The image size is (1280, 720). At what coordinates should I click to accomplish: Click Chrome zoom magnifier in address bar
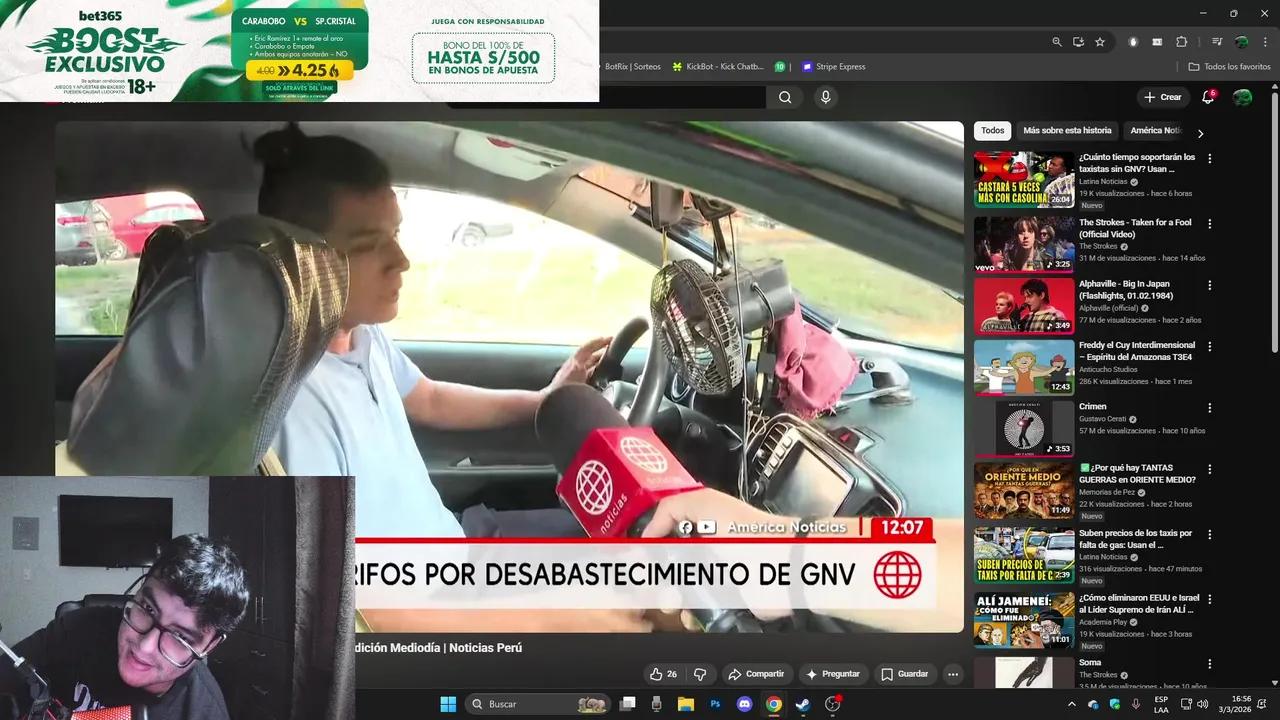[1057, 42]
